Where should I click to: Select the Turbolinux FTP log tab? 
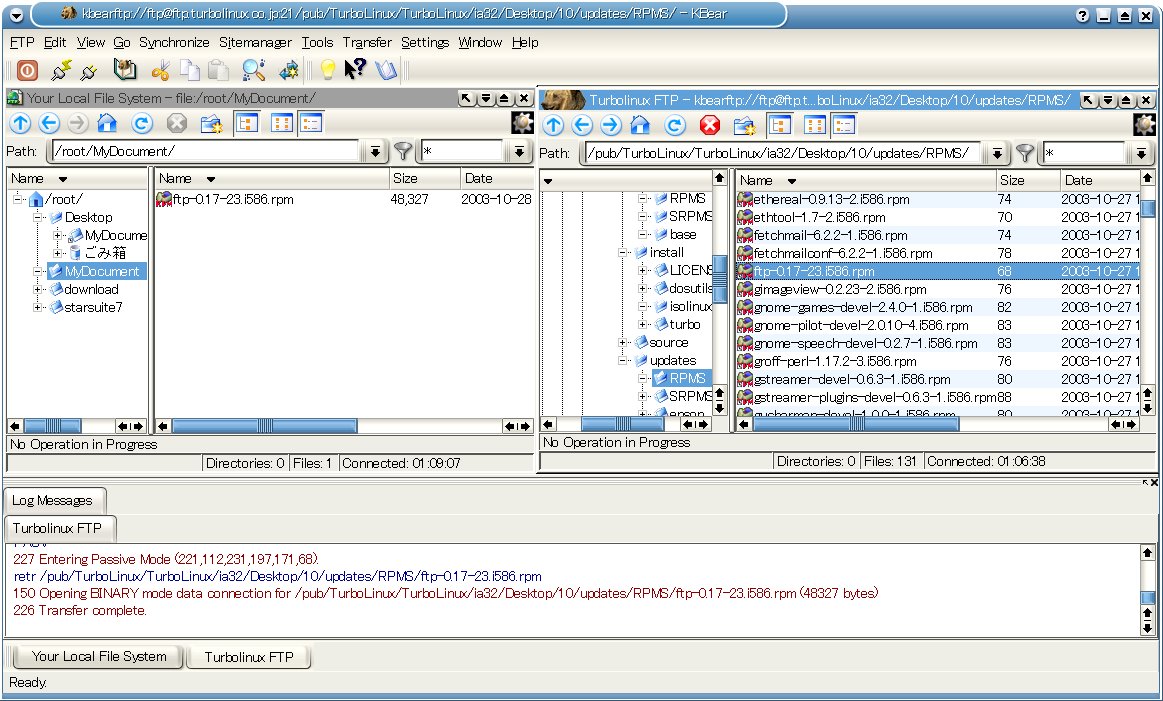coord(58,528)
